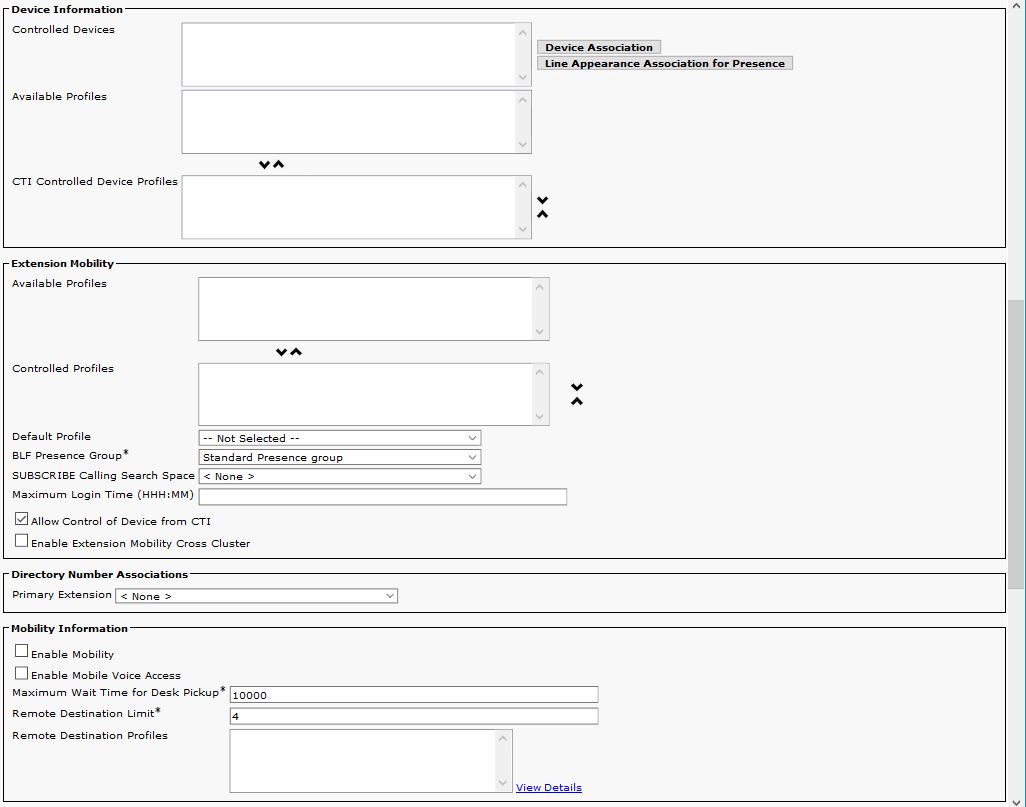Check Enable Mobile Voice Access
Screen dimensions: 1026x807
[22, 673]
